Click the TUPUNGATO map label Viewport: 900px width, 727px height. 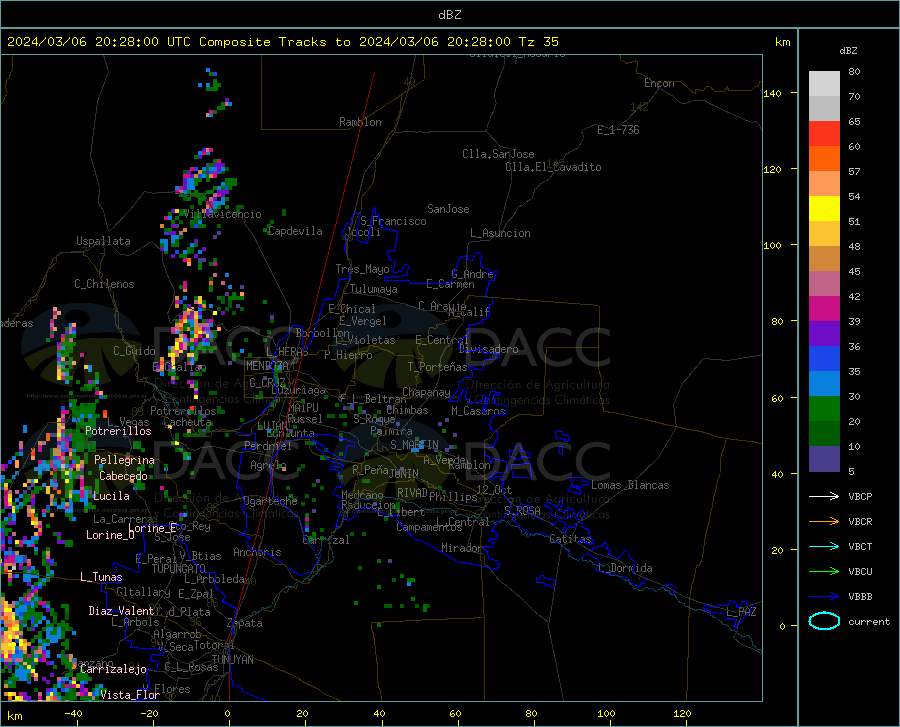pos(179,569)
